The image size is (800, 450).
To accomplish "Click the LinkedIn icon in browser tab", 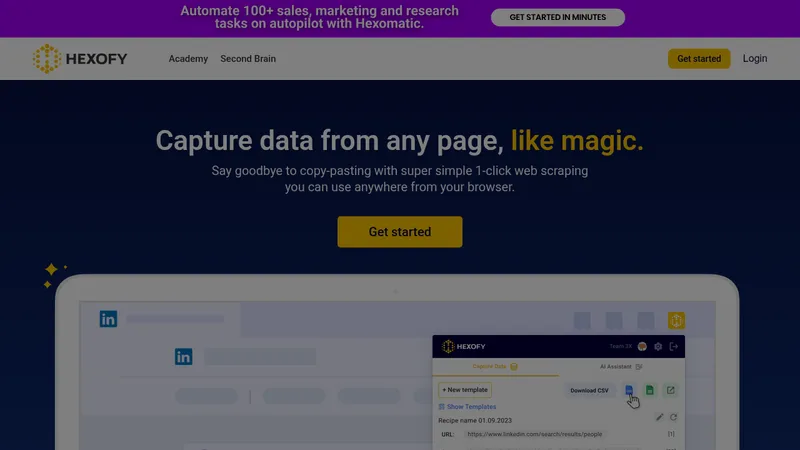I will point(108,319).
